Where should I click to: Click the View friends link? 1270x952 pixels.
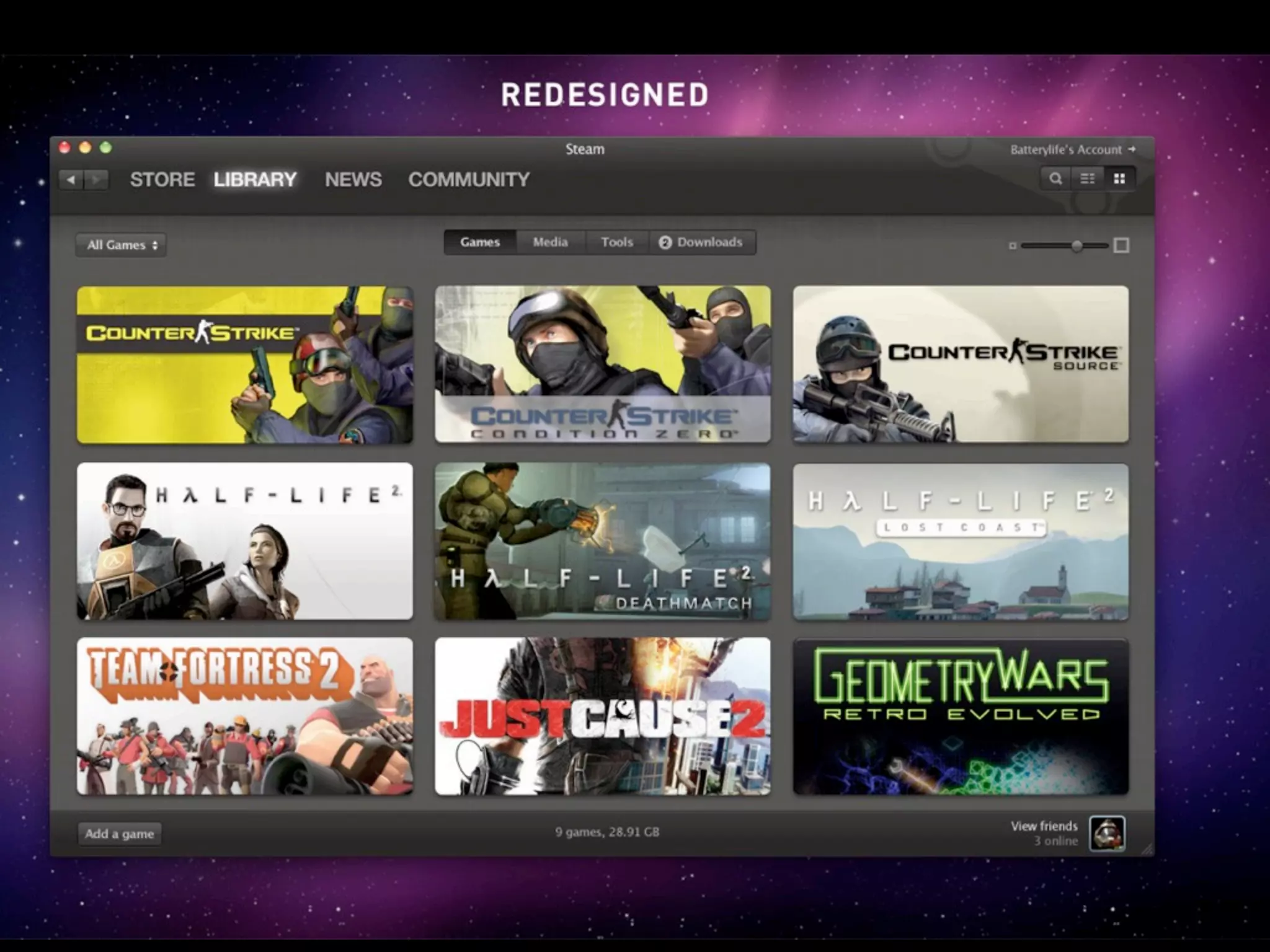pyautogui.click(x=1044, y=826)
